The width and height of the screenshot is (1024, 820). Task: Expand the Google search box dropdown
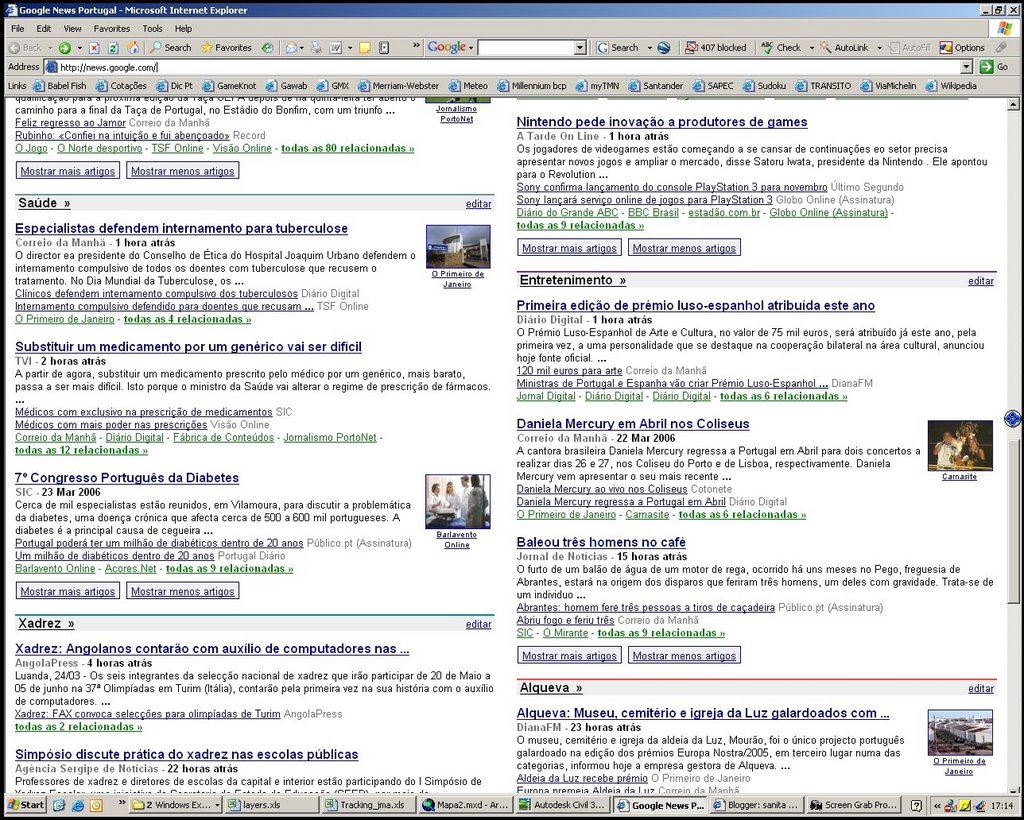tap(580, 48)
